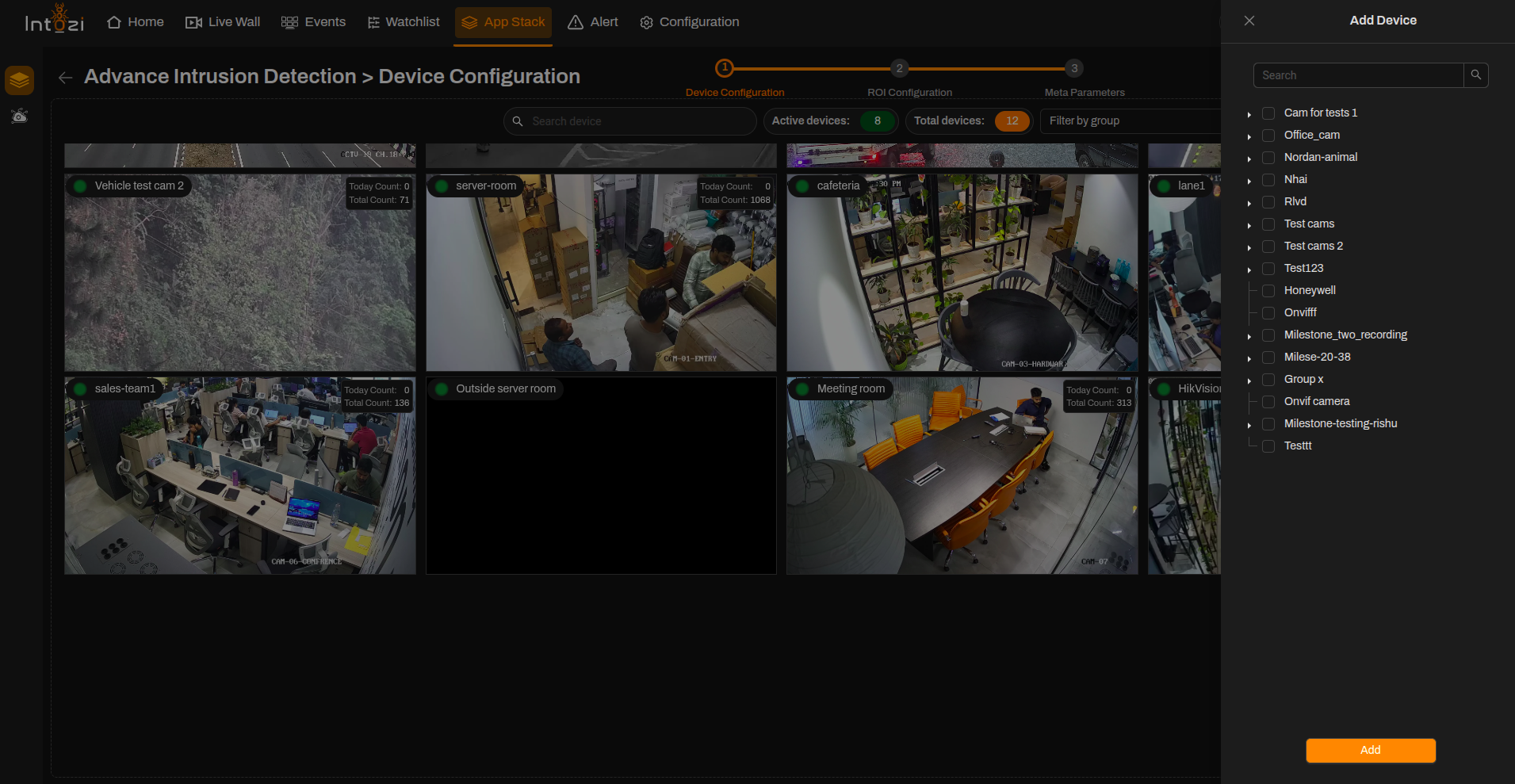Select the Meeting room camera thumbnail

(962, 476)
